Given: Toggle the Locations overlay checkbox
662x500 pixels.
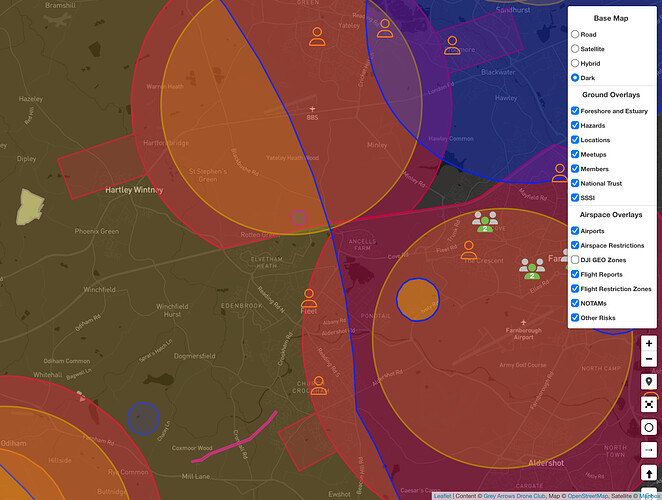Looking at the screenshot, I should pyautogui.click(x=575, y=140).
